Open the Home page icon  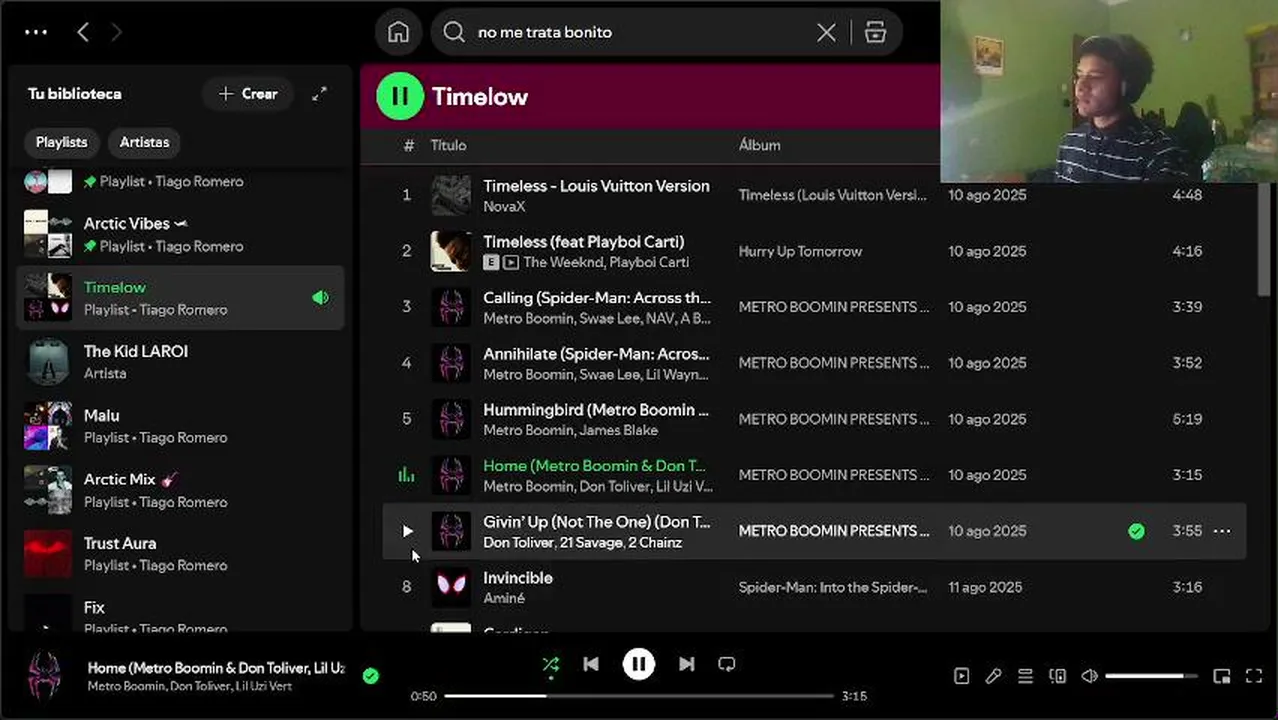pos(398,32)
